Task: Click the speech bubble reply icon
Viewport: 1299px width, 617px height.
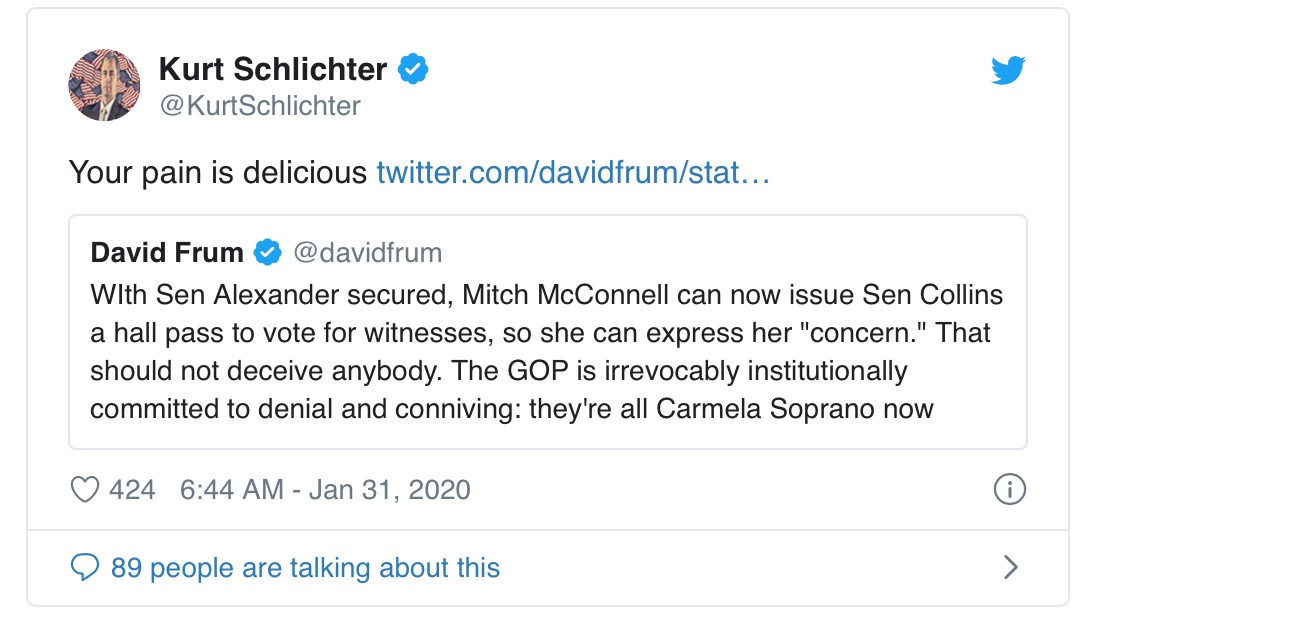Action: (86, 568)
